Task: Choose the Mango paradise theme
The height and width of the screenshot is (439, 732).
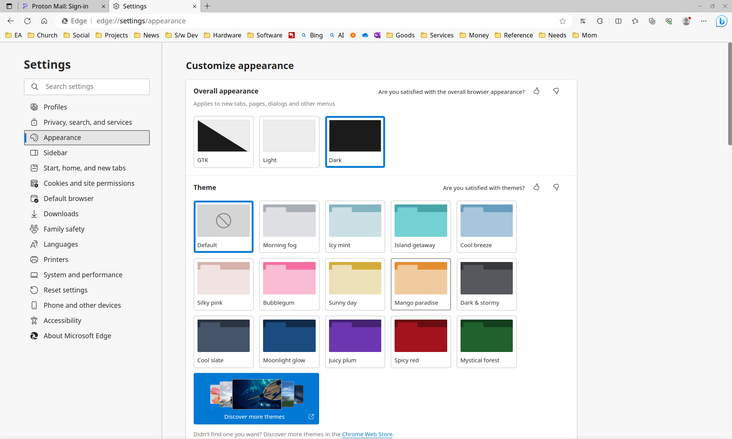Action: pos(421,284)
